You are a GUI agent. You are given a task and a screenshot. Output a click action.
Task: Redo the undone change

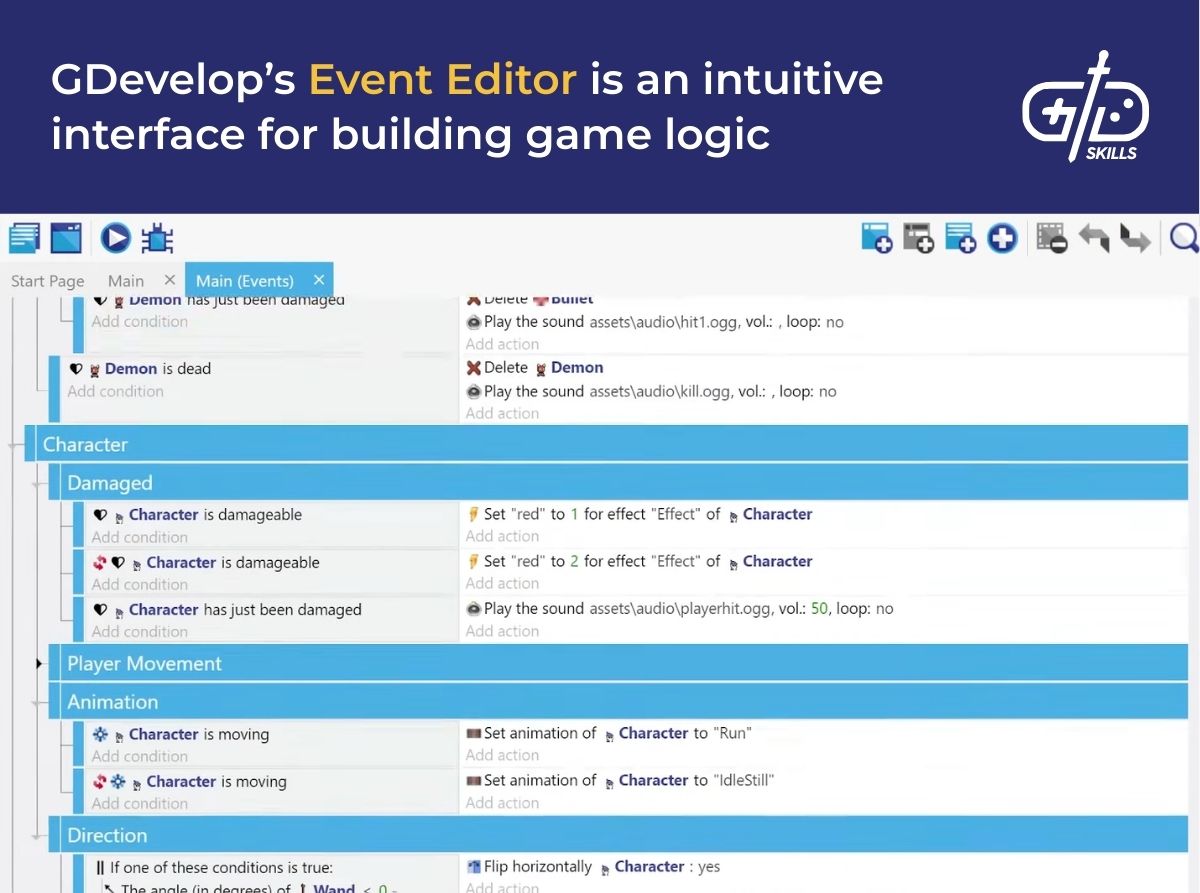pos(1135,238)
